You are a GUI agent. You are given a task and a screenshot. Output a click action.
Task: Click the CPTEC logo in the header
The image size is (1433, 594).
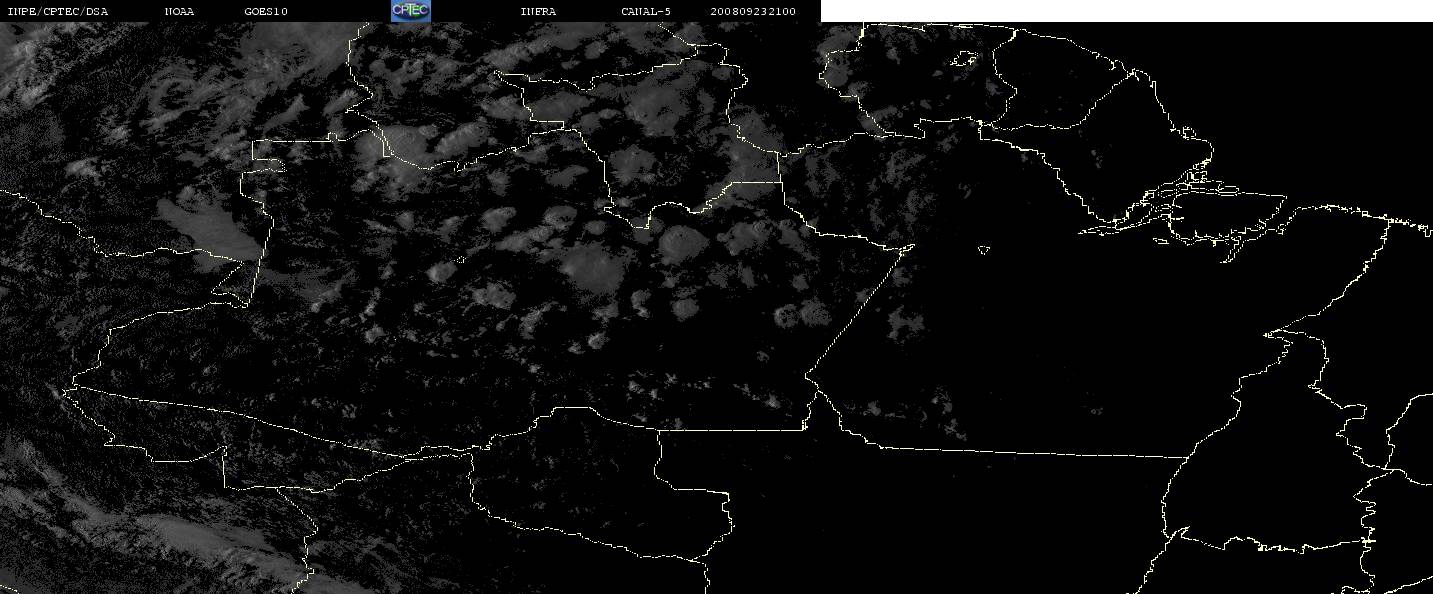410,11
